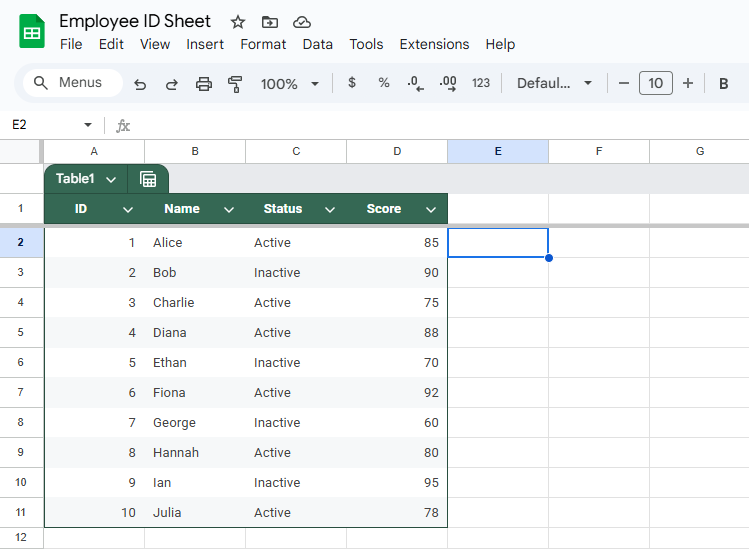The height and width of the screenshot is (549, 749).
Task: Select the score cell 95
Action: [397, 483]
